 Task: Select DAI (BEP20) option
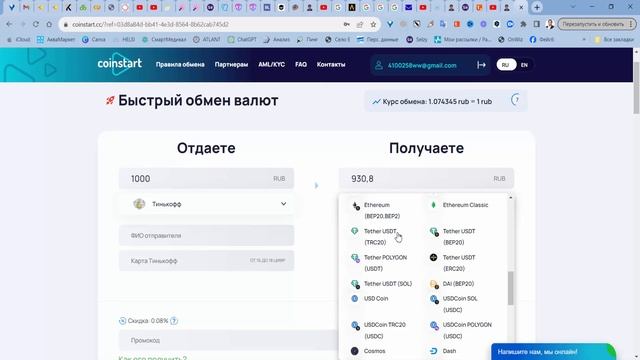click(x=452, y=284)
